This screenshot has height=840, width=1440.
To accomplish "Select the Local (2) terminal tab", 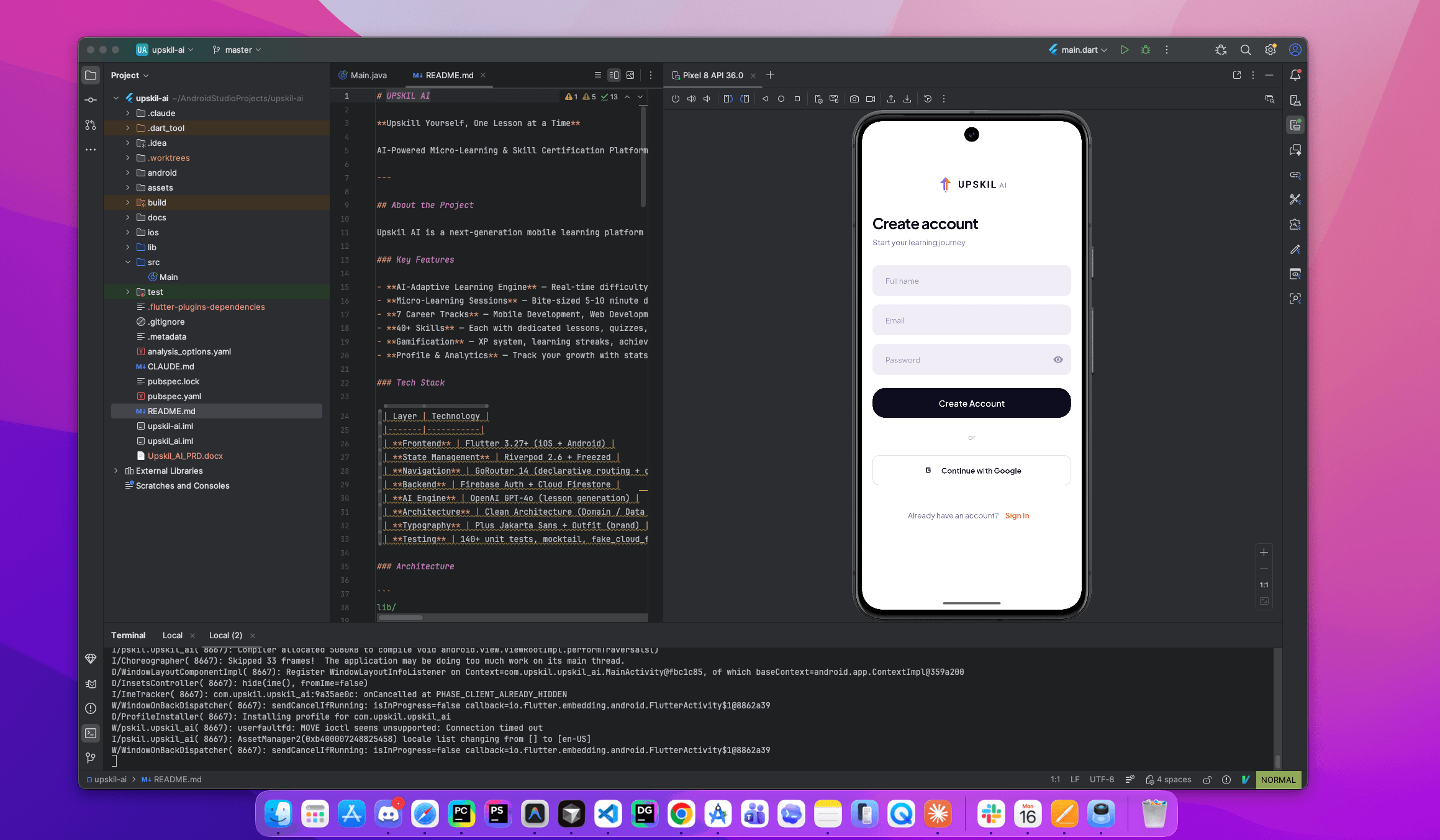I will (x=226, y=635).
